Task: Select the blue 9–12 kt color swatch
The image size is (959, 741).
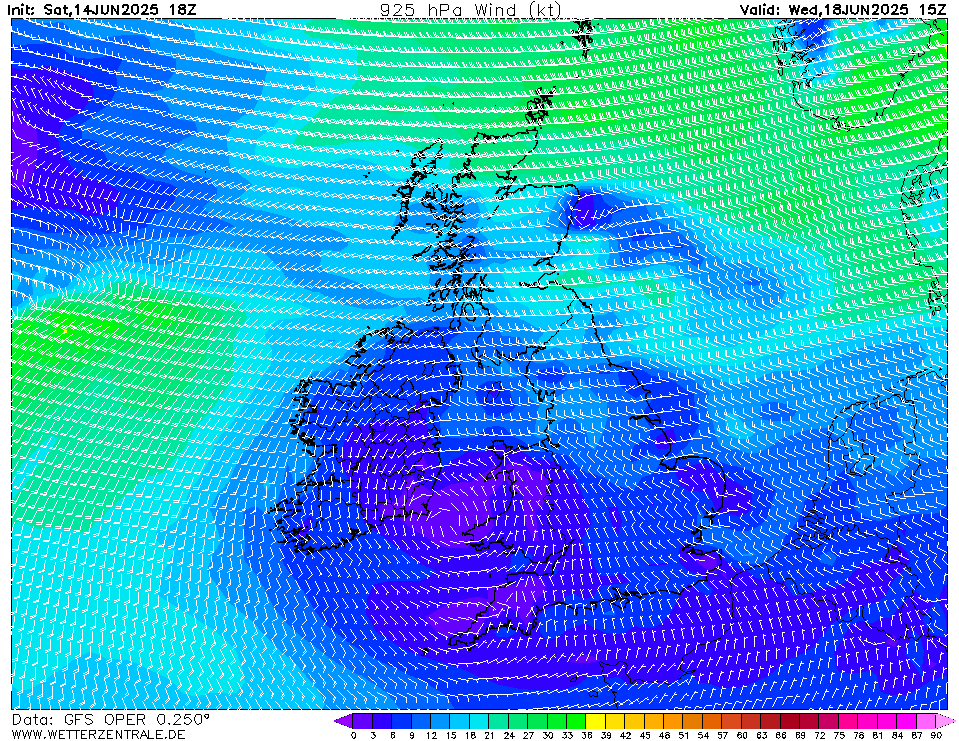Action: pyautogui.click(x=421, y=721)
